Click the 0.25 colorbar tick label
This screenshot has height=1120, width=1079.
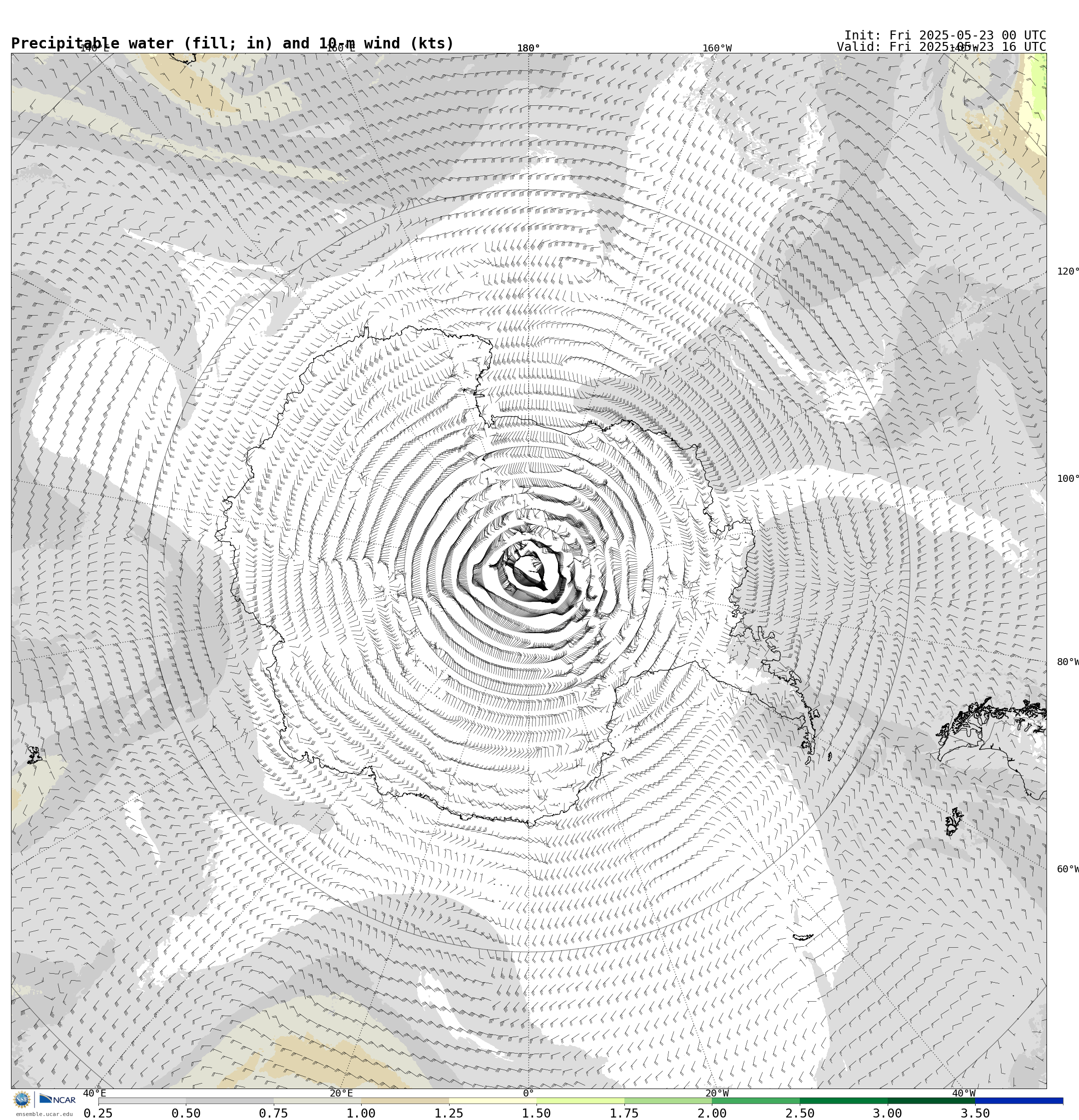pos(98,1113)
